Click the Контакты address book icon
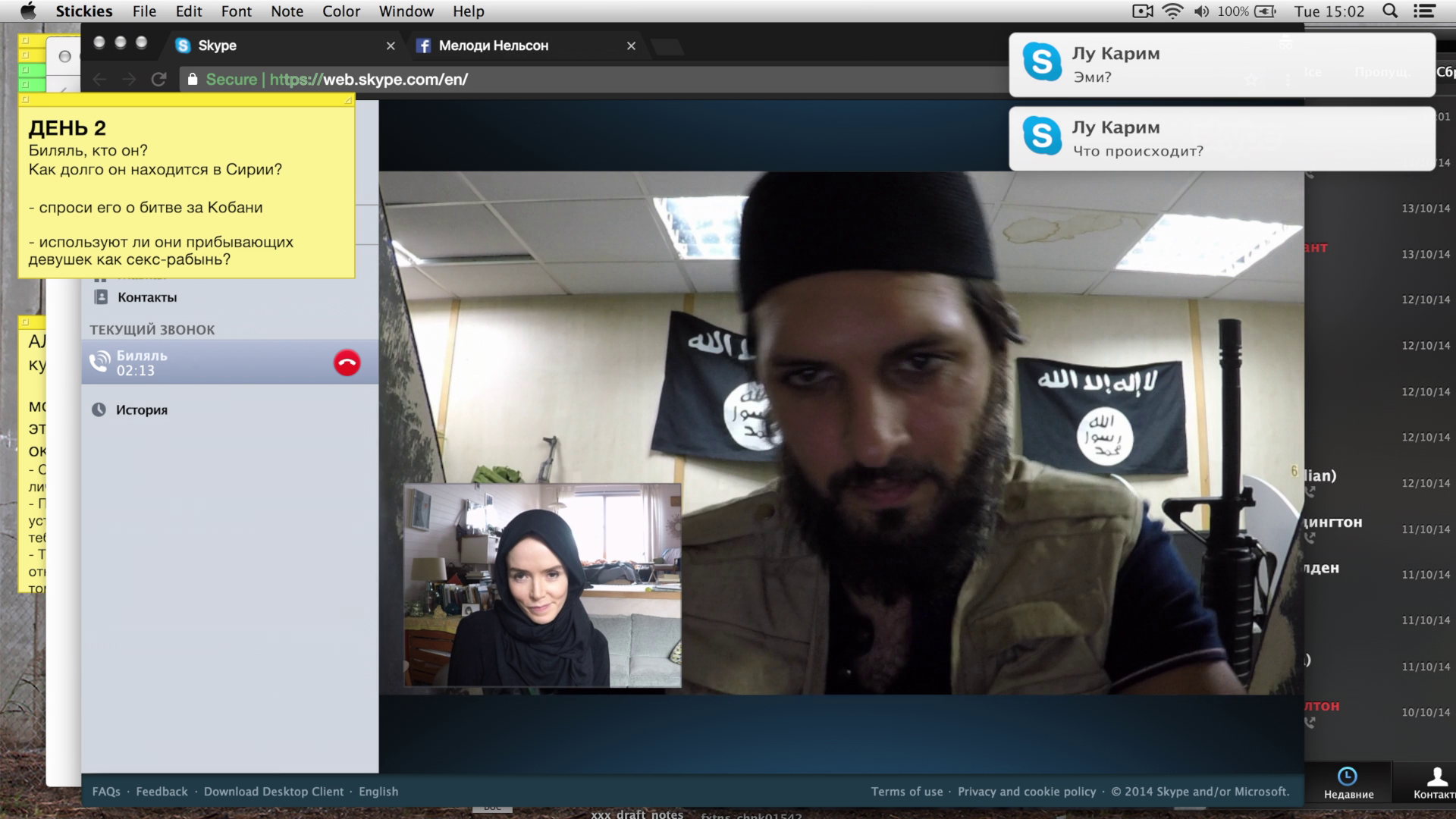Viewport: 1456px width, 819px height. click(x=101, y=297)
